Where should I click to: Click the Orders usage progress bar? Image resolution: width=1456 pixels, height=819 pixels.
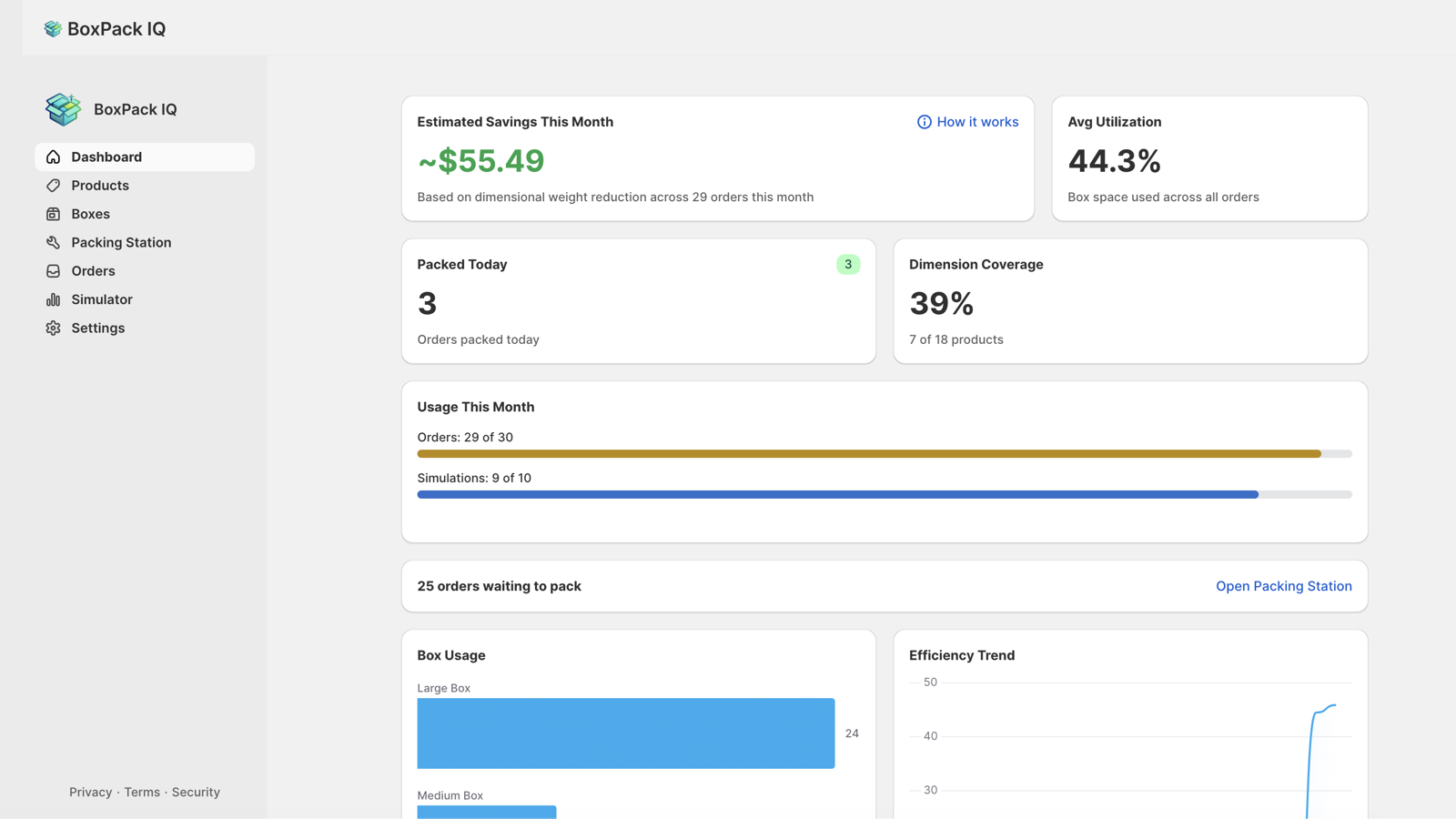click(885, 453)
